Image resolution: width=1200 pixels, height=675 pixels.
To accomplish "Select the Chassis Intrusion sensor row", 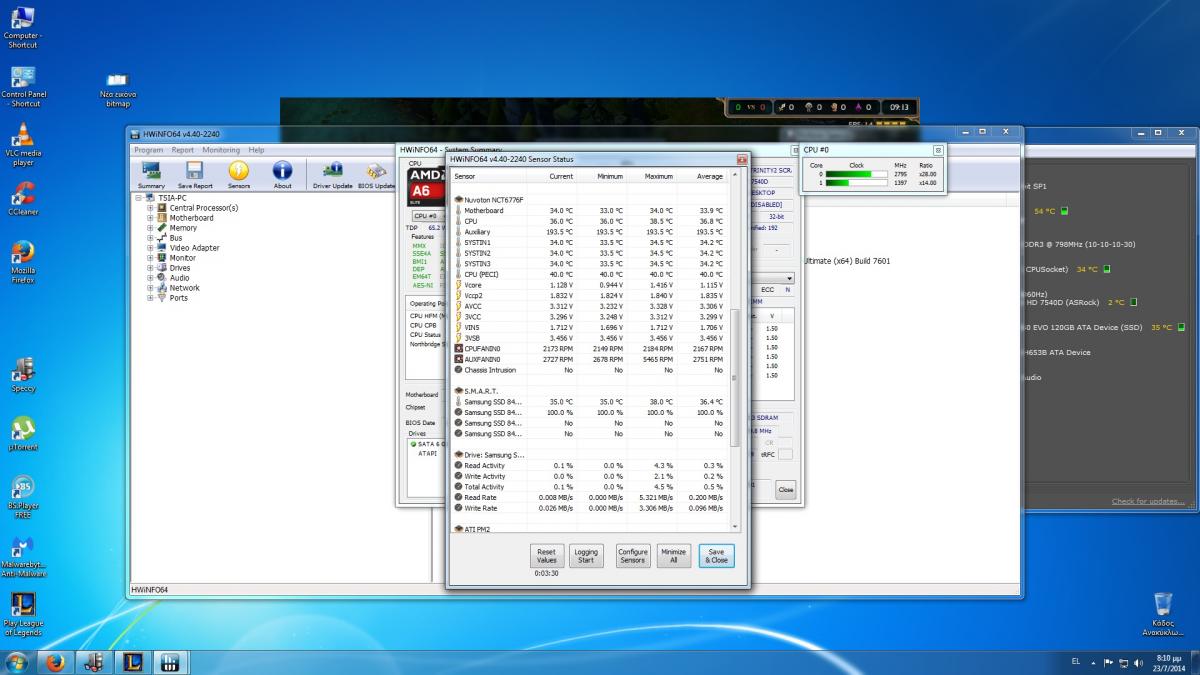I will tap(590, 370).
